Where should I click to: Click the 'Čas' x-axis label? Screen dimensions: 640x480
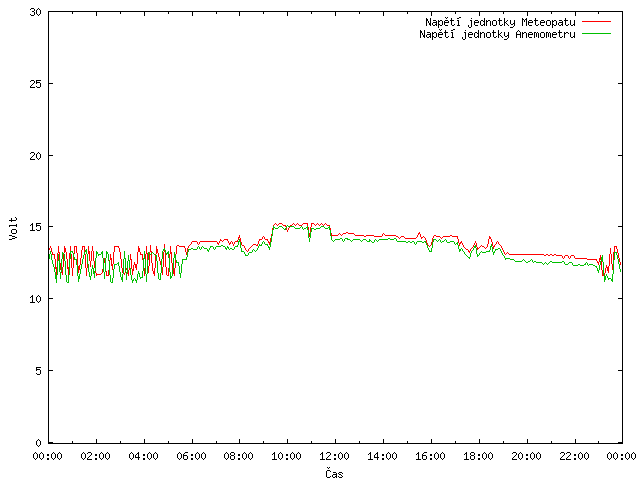click(334, 473)
